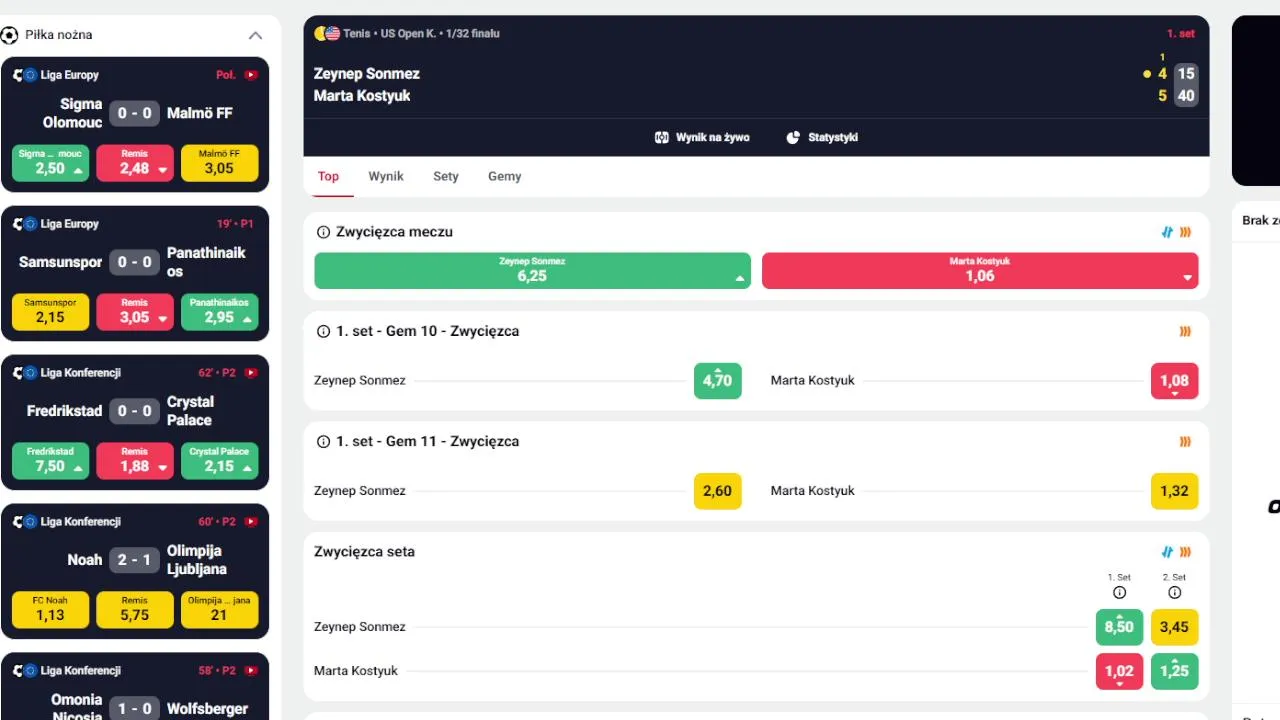Click orange fast-bet icon on Gem 11 market
The image size is (1280, 720).
(x=1186, y=441)
